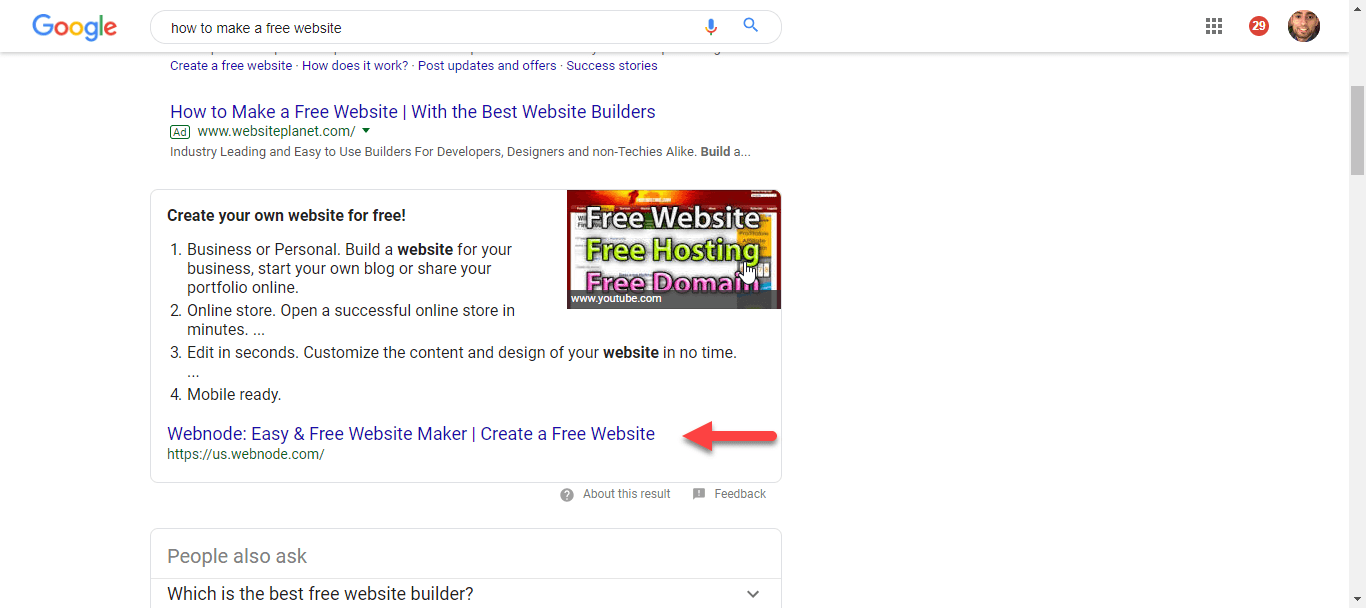Click the Feedback flag icon
1366x608 pixels.
699,494
